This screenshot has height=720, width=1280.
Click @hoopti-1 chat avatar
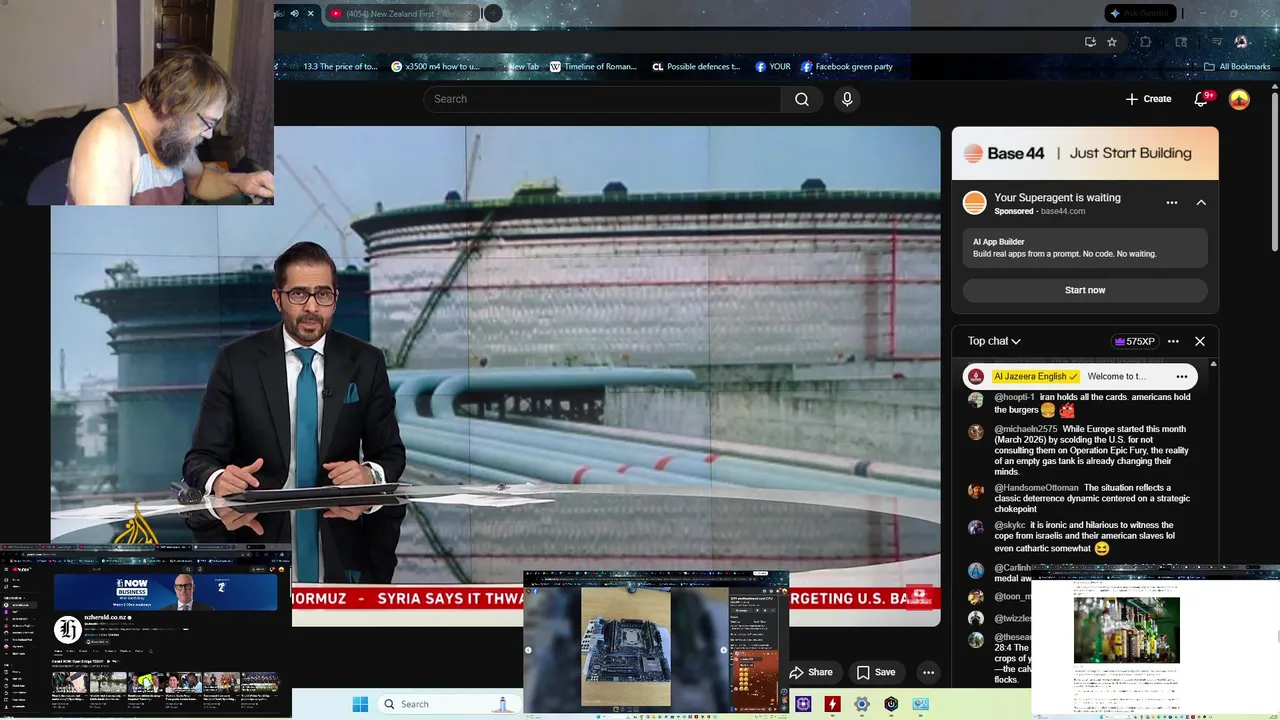[x=976, y=400]
